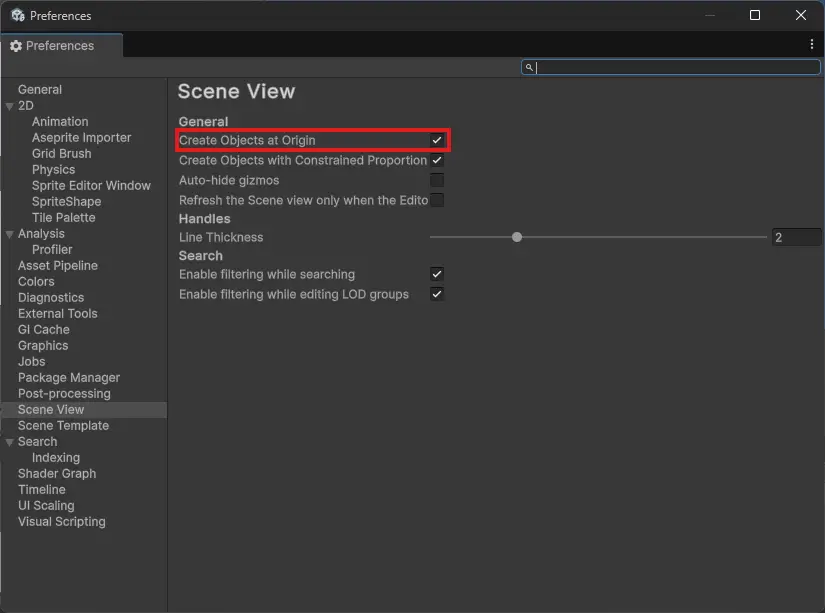Collapse the Search category arrow
The width and height of the screenshot is (825, 613).
coord(9,443)
